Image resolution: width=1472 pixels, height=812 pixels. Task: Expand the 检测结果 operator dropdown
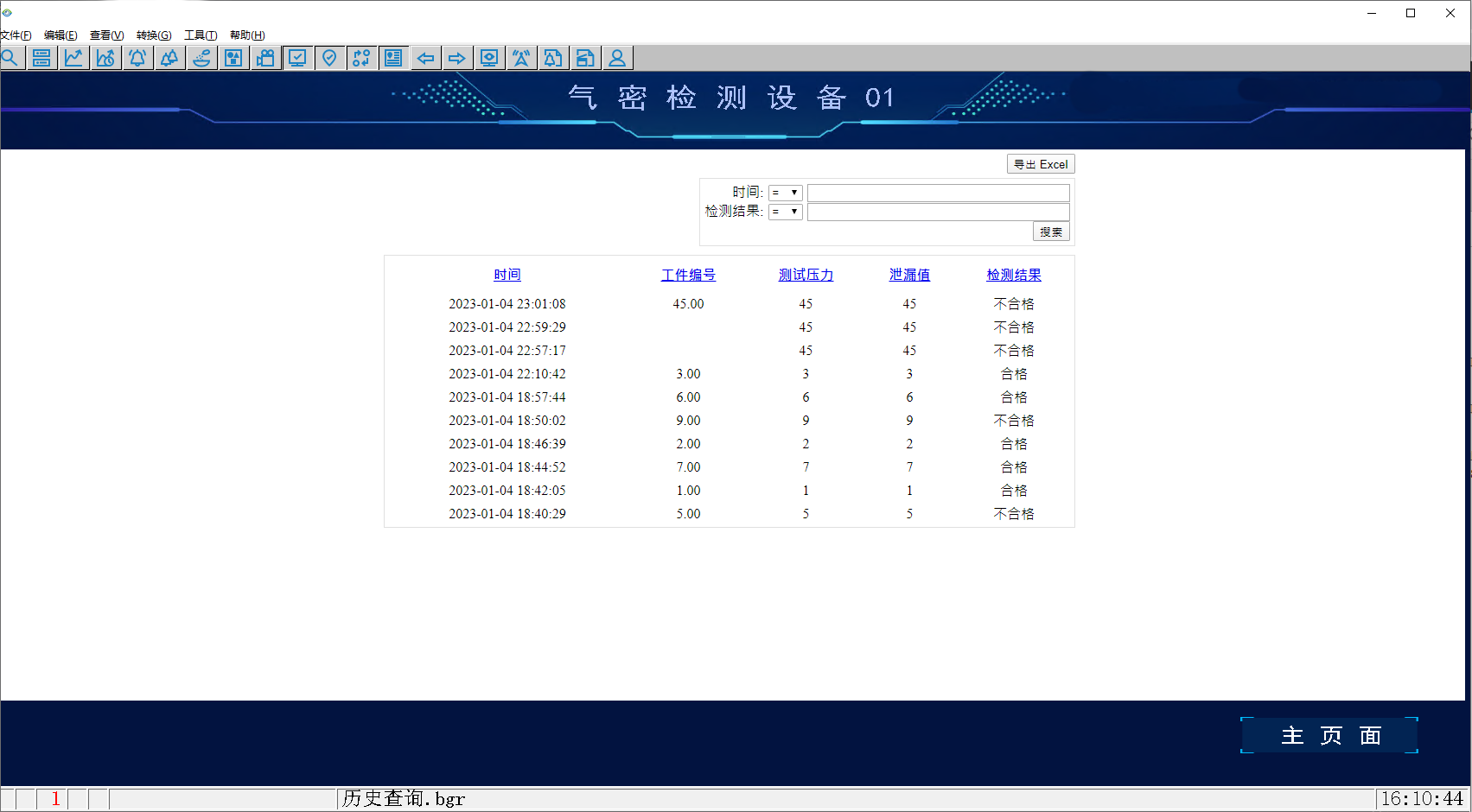786,212
